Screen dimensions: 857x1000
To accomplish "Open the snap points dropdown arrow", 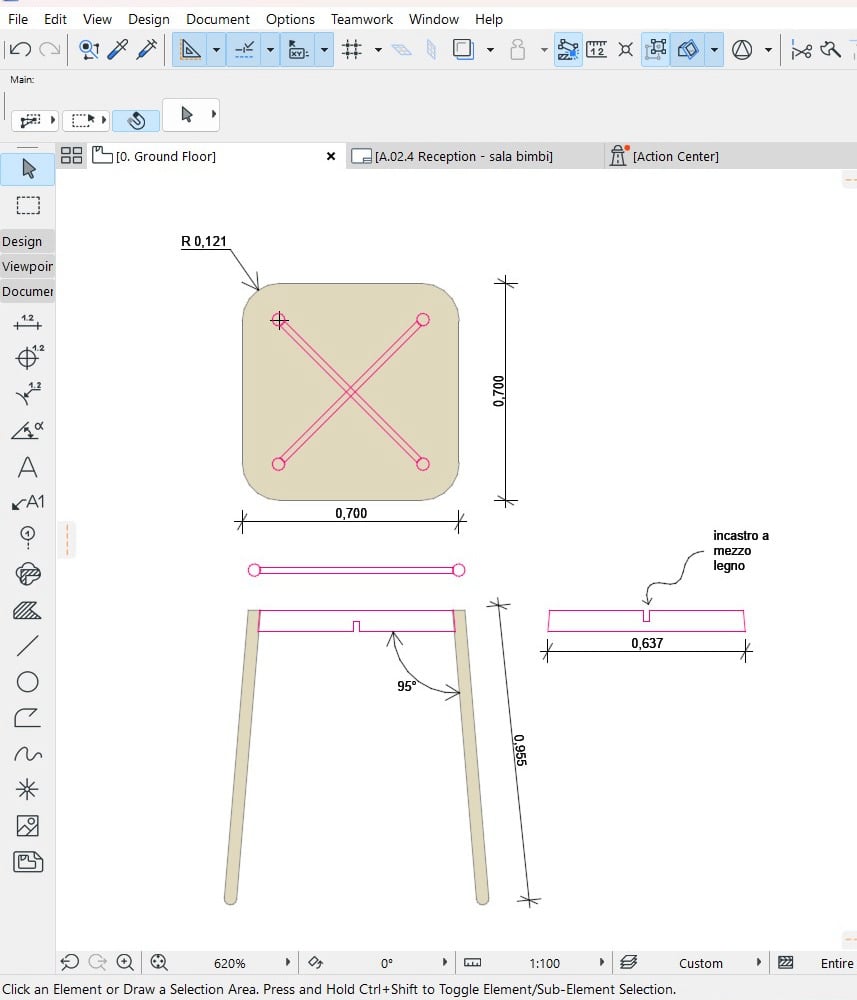I will [270, 49].
